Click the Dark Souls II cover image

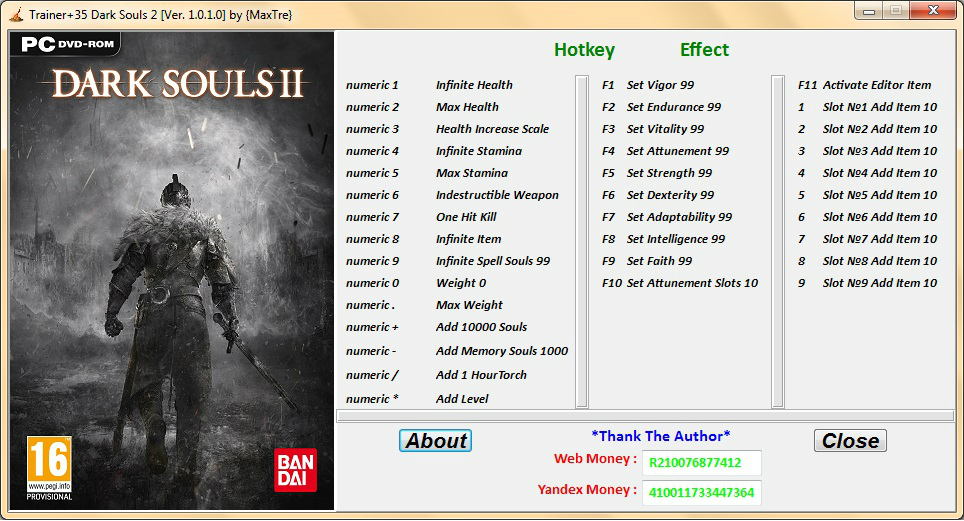[172, 271]
